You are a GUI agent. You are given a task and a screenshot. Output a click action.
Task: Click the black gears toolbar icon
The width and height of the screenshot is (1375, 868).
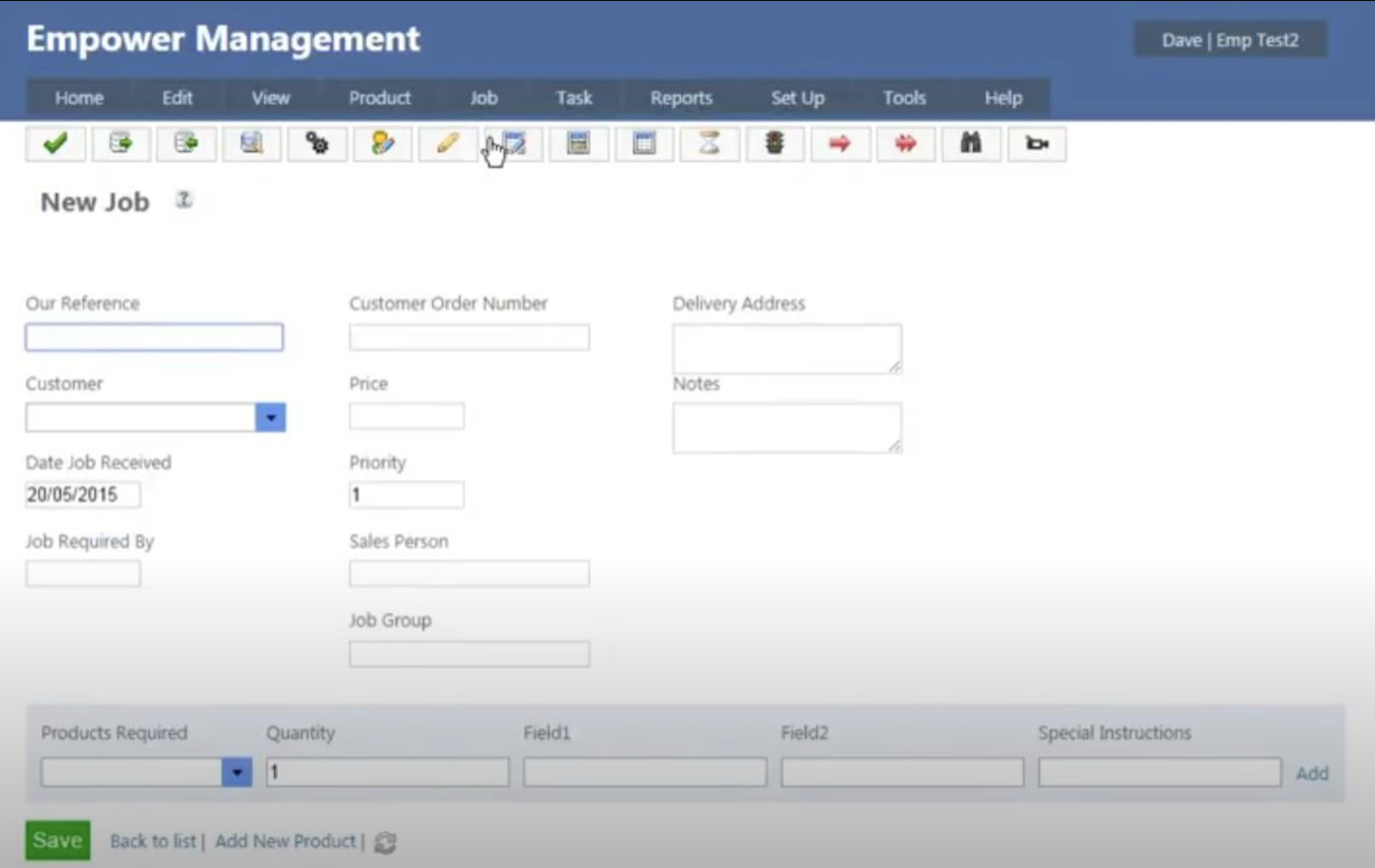317,144
